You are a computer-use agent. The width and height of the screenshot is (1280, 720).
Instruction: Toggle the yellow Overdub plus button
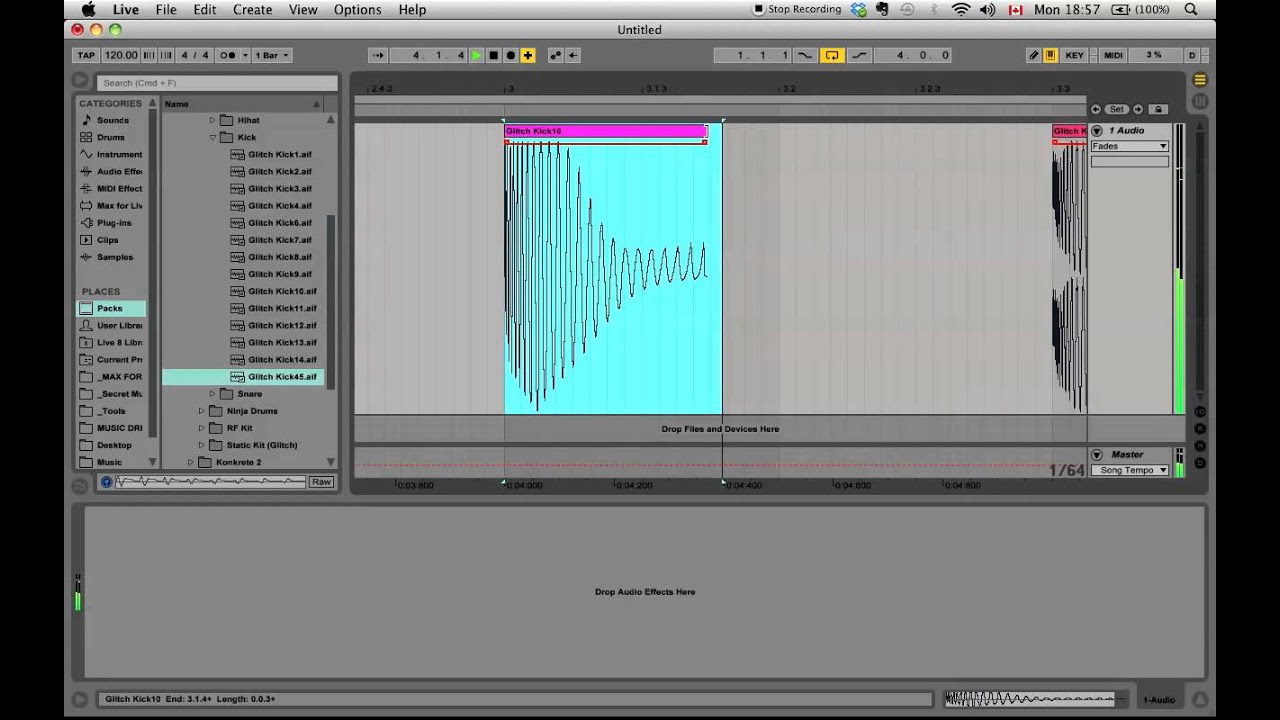point(528,56)
